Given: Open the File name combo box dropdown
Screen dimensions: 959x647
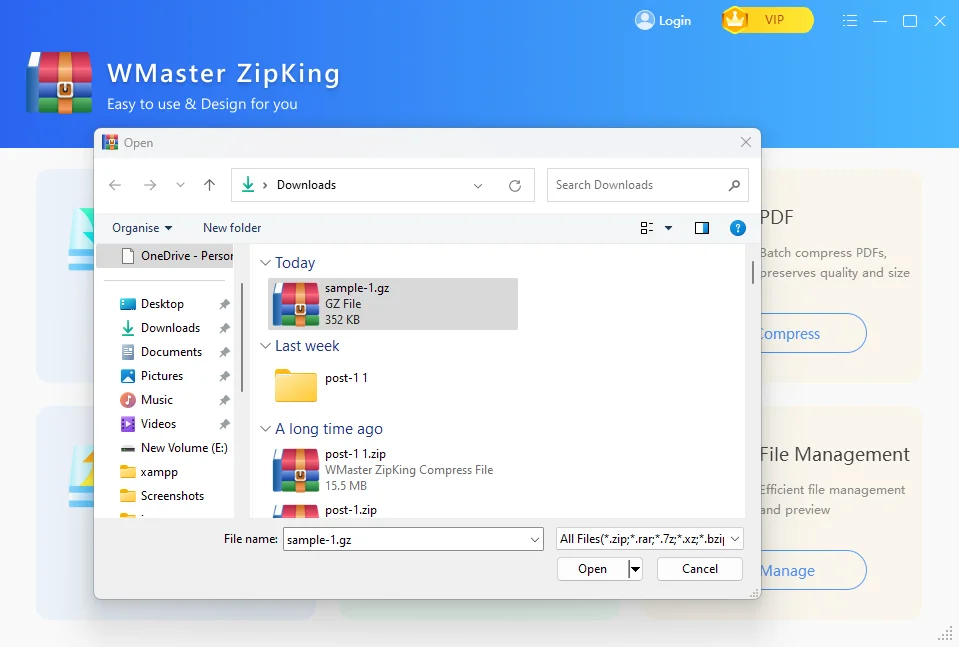Looking at the screenshot, I should [535, 539].
